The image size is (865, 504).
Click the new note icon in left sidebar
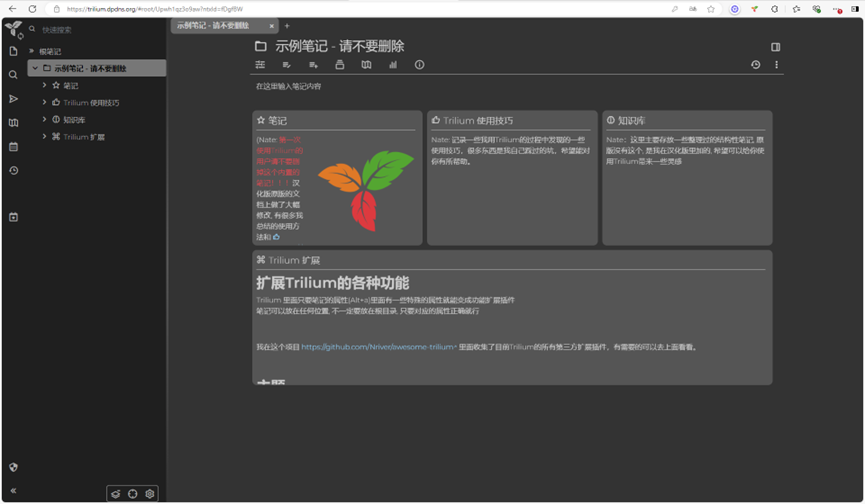[x=13, y=51]
